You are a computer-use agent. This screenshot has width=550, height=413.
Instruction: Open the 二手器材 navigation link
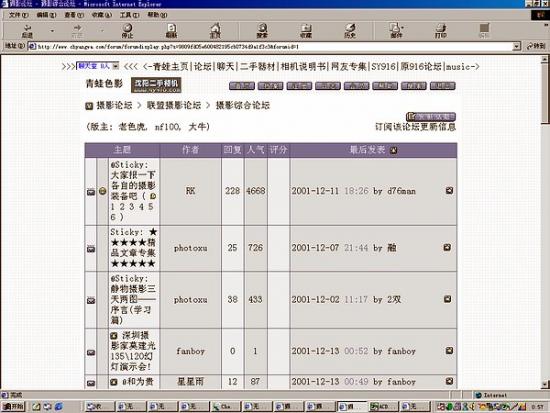point(257,66)
